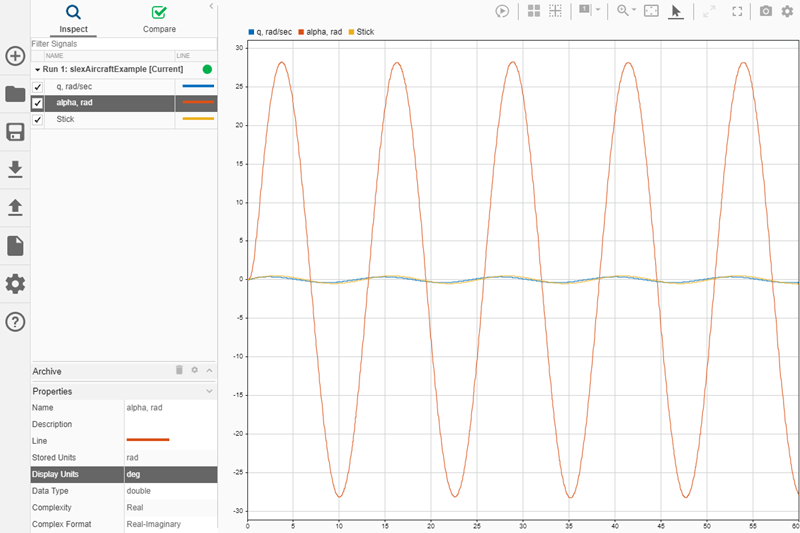Viewport: 800px width, 533px height.
Task: Switch to the Inspect tab
Action: coord(73,19)
